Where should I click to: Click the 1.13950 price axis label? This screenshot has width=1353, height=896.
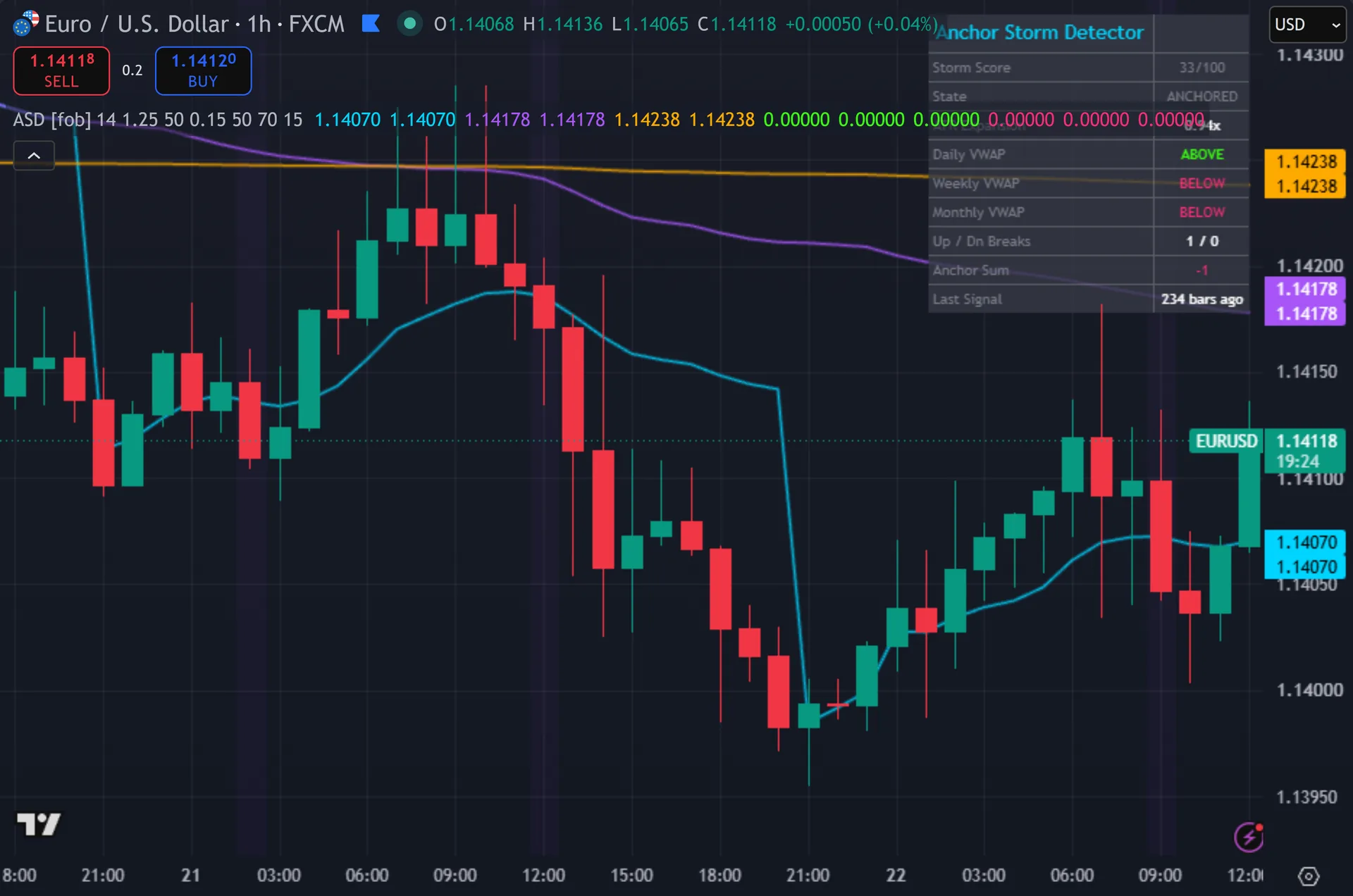pos(1306,797)
